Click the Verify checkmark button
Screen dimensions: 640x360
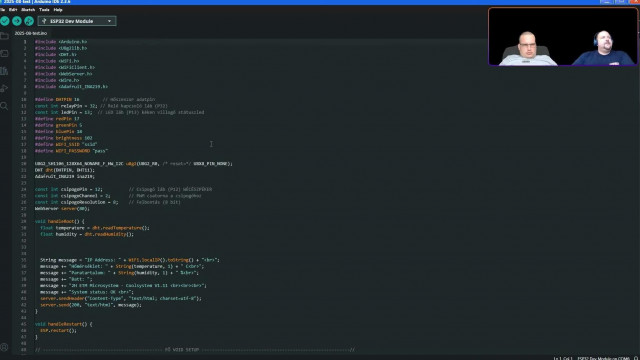5,21
